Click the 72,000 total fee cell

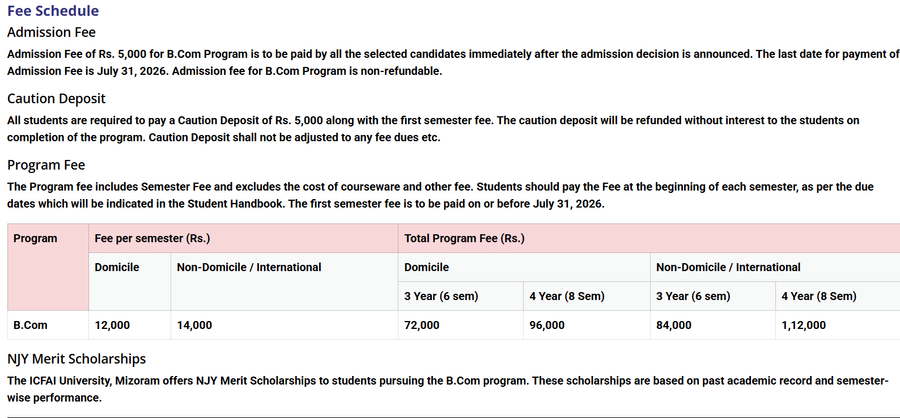tap(421, 325)
